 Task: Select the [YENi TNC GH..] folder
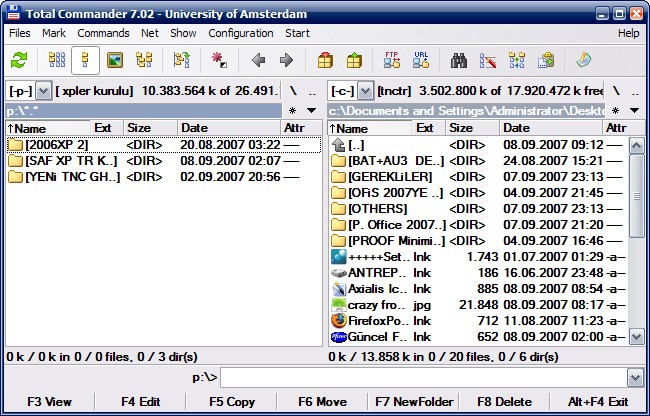tap(164, 177)
